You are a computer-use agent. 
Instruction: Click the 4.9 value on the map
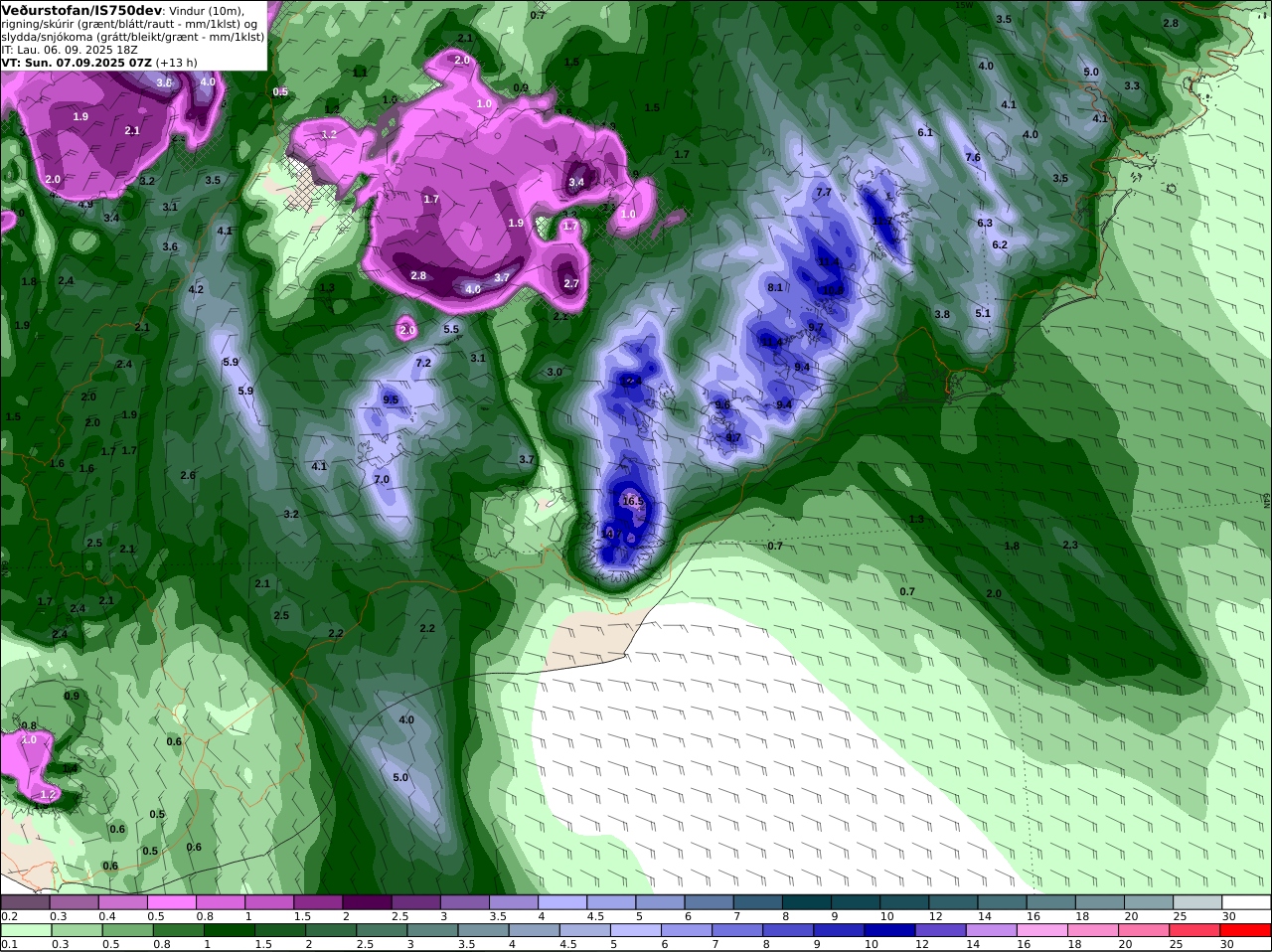tap(85, 204)
